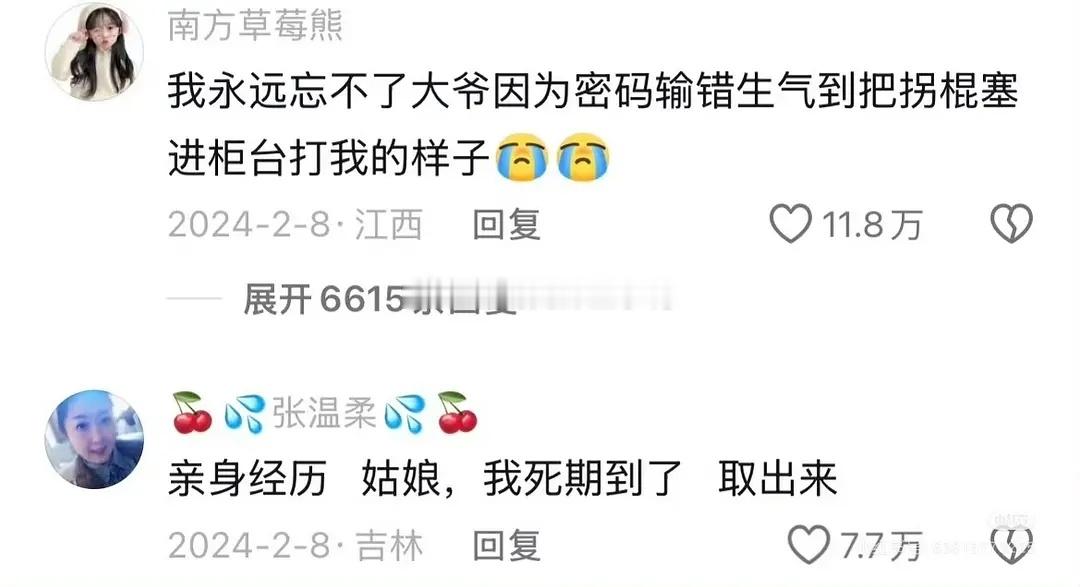
Task: Tap the second crying emoji in comment
Action: pyautogui.click(x=583, y=156)
